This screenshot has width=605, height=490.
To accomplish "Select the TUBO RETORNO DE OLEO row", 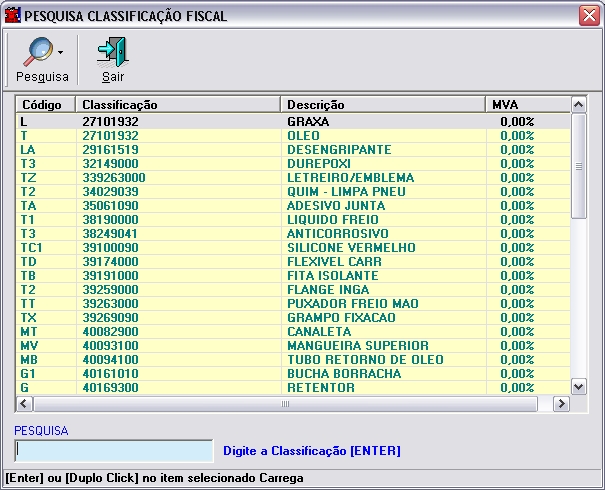I will pos(293,359).
